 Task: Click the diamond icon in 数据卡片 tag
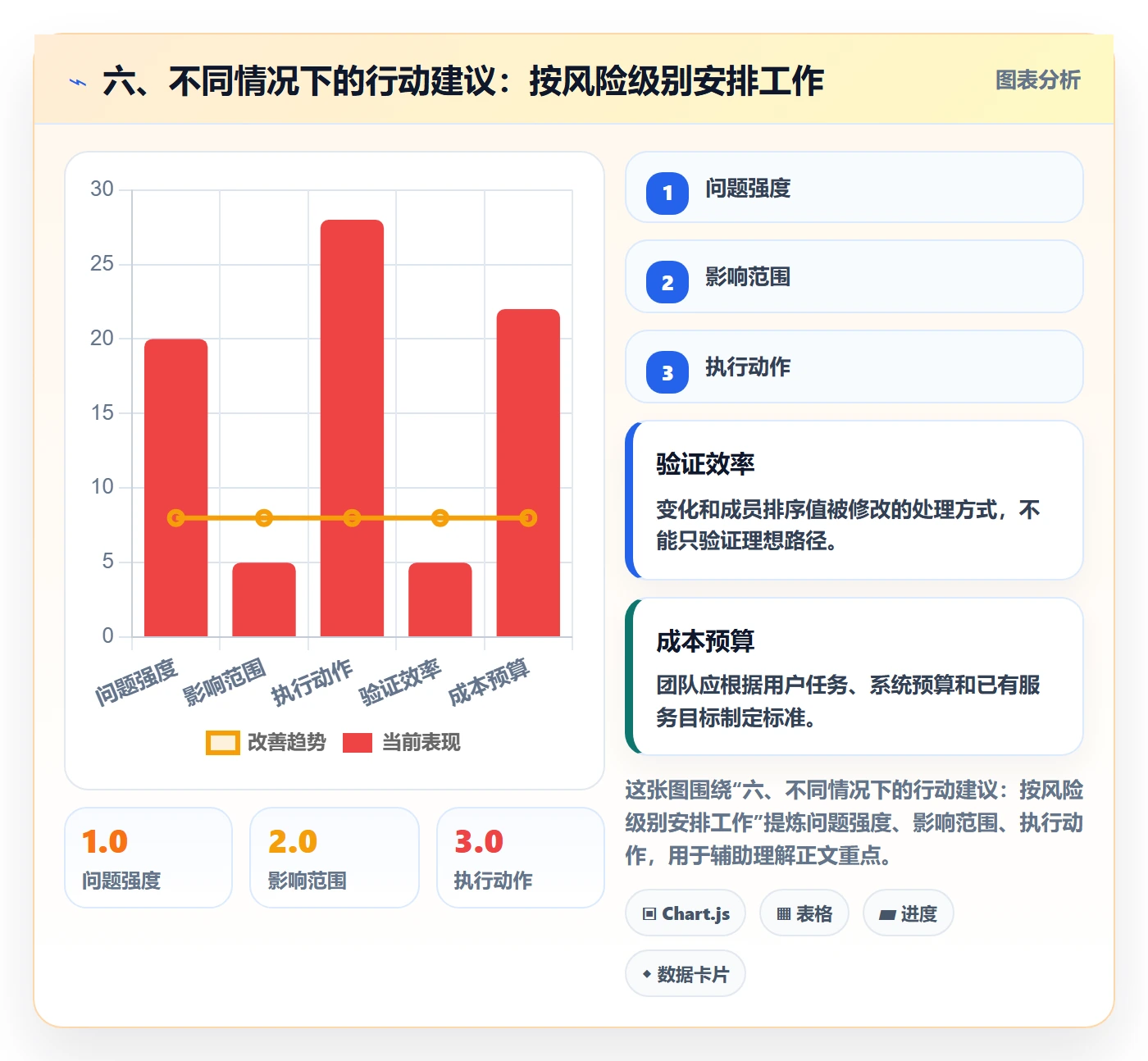[647, 974]
